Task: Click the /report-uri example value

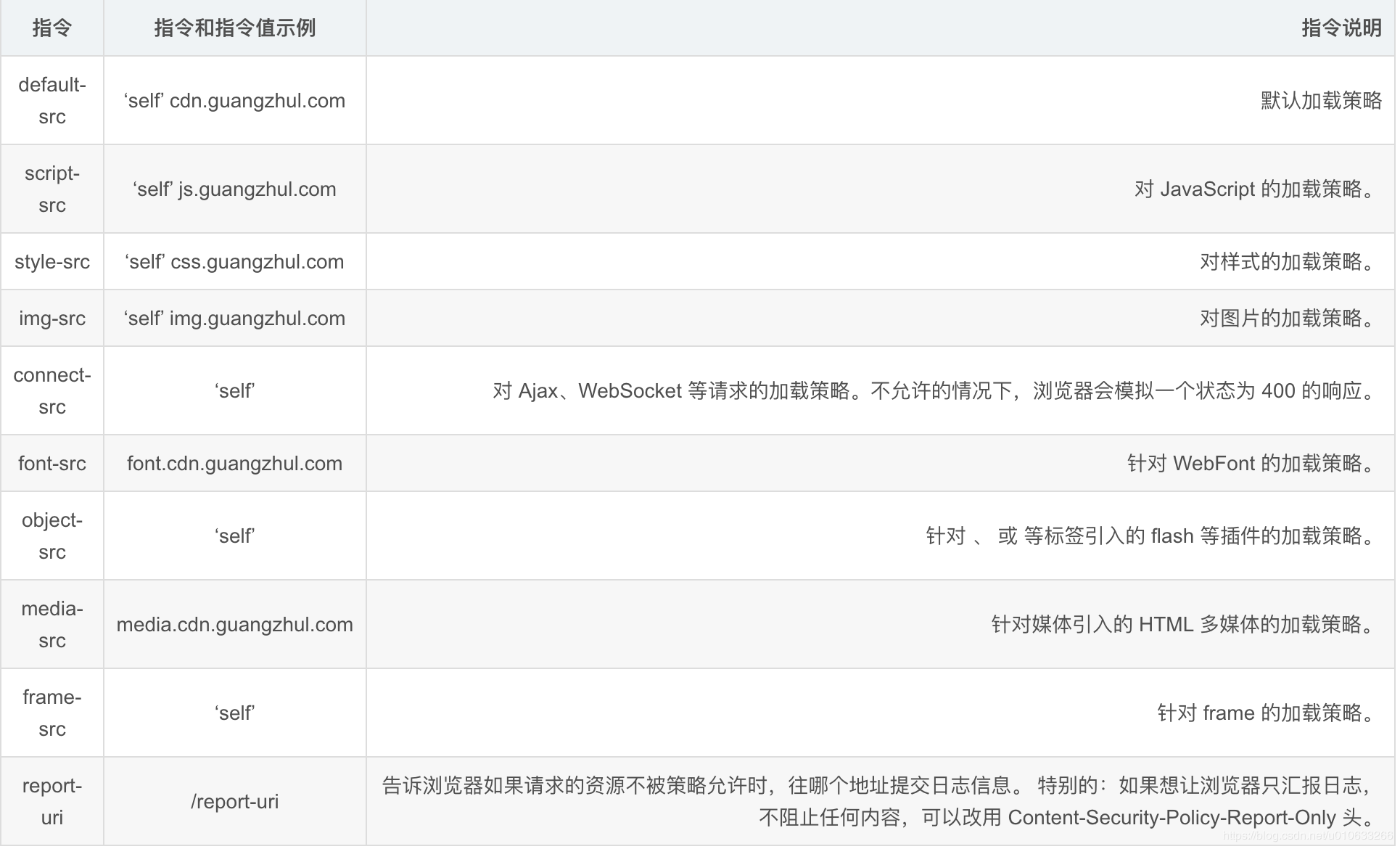Action: [235, 801]
